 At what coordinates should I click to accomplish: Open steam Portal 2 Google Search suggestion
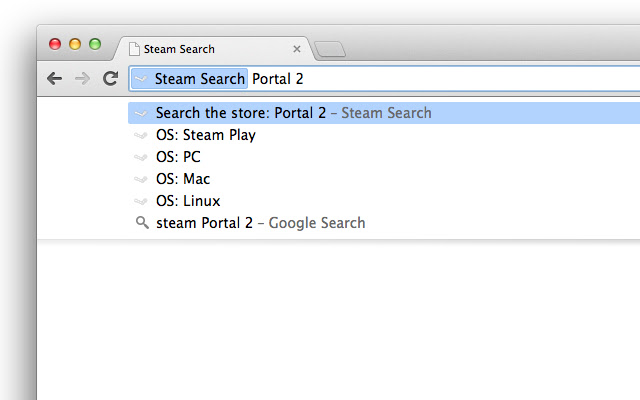pyautogui.click(x=260, y=223)
